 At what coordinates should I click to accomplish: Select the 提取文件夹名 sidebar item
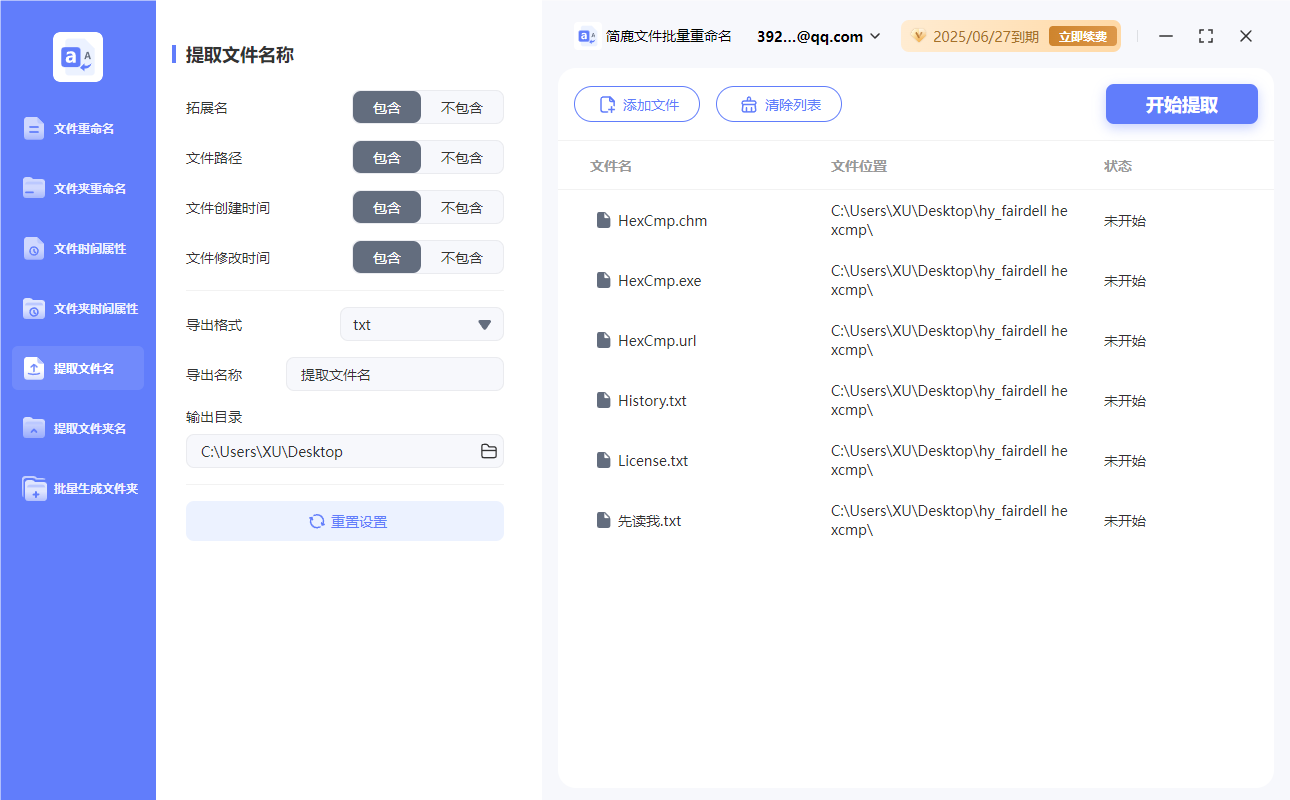(x=77, y=428)
